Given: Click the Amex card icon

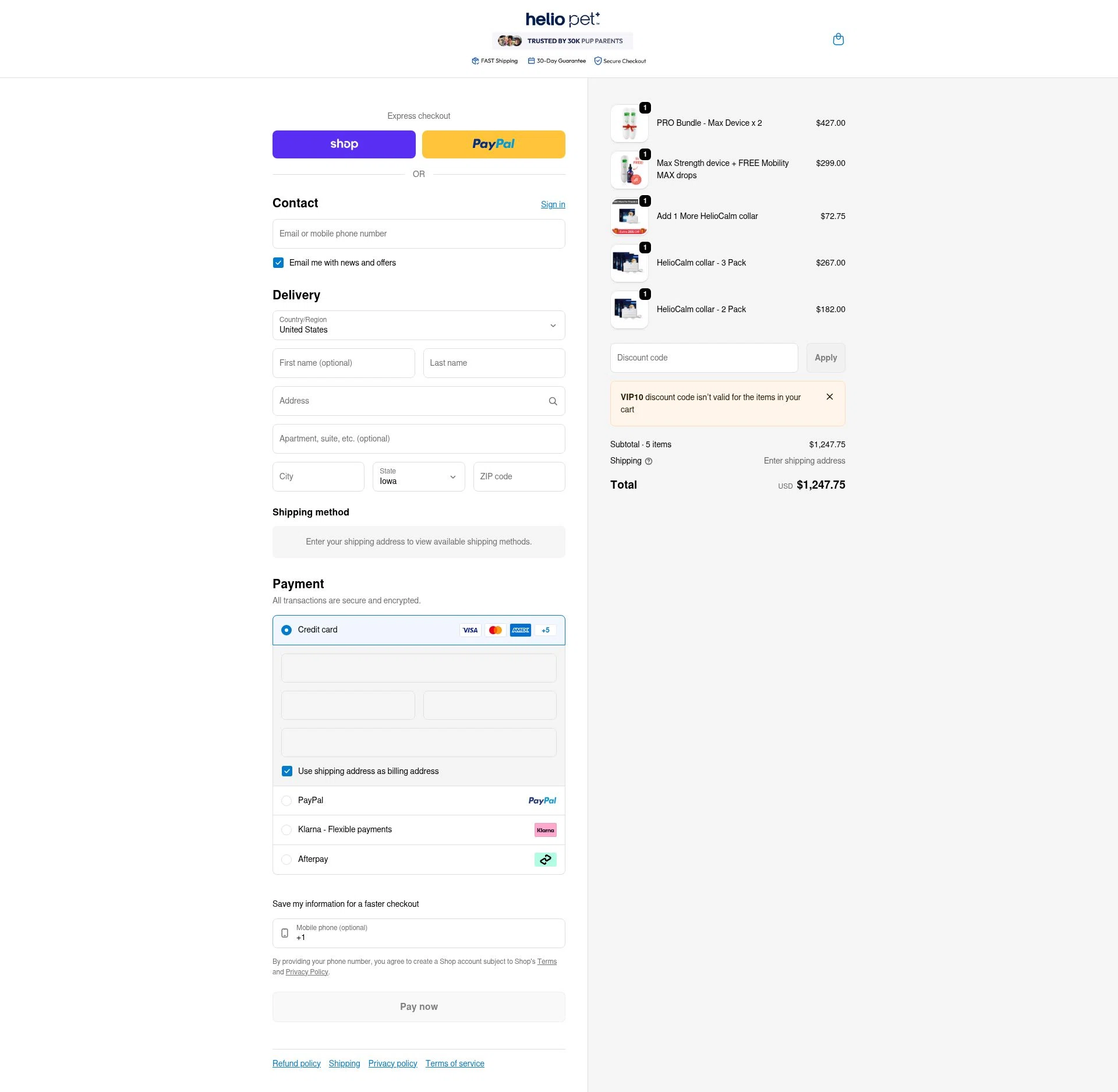Looking at the screenshot, I should pos(521,630).
